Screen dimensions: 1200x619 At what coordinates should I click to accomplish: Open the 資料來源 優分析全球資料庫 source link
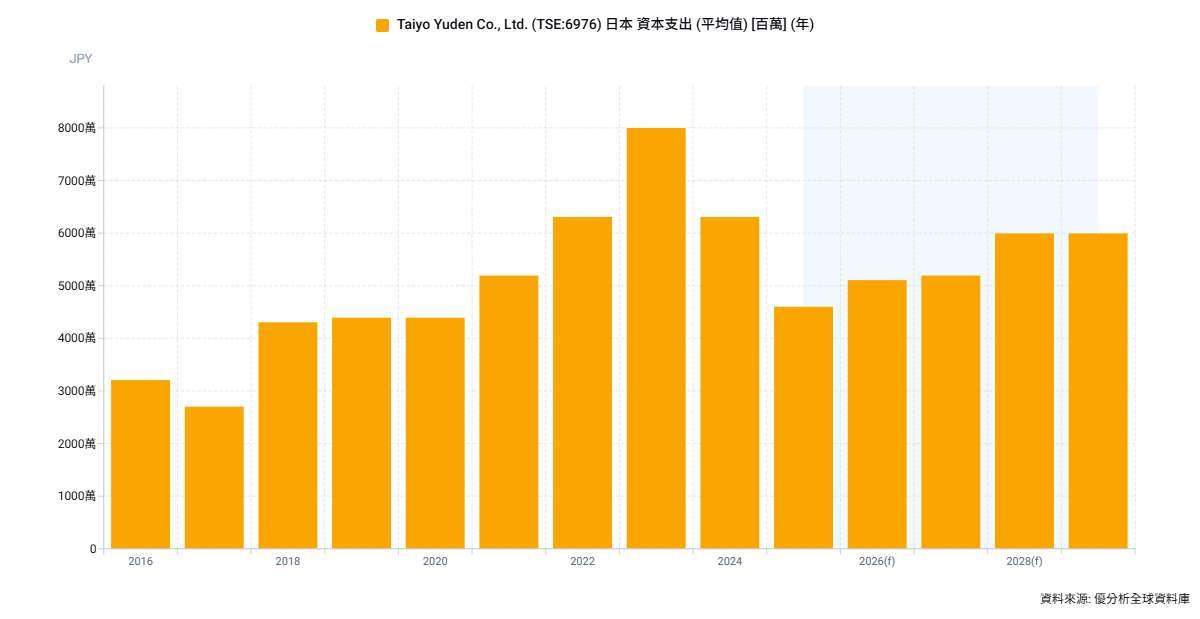point(1114,599)
